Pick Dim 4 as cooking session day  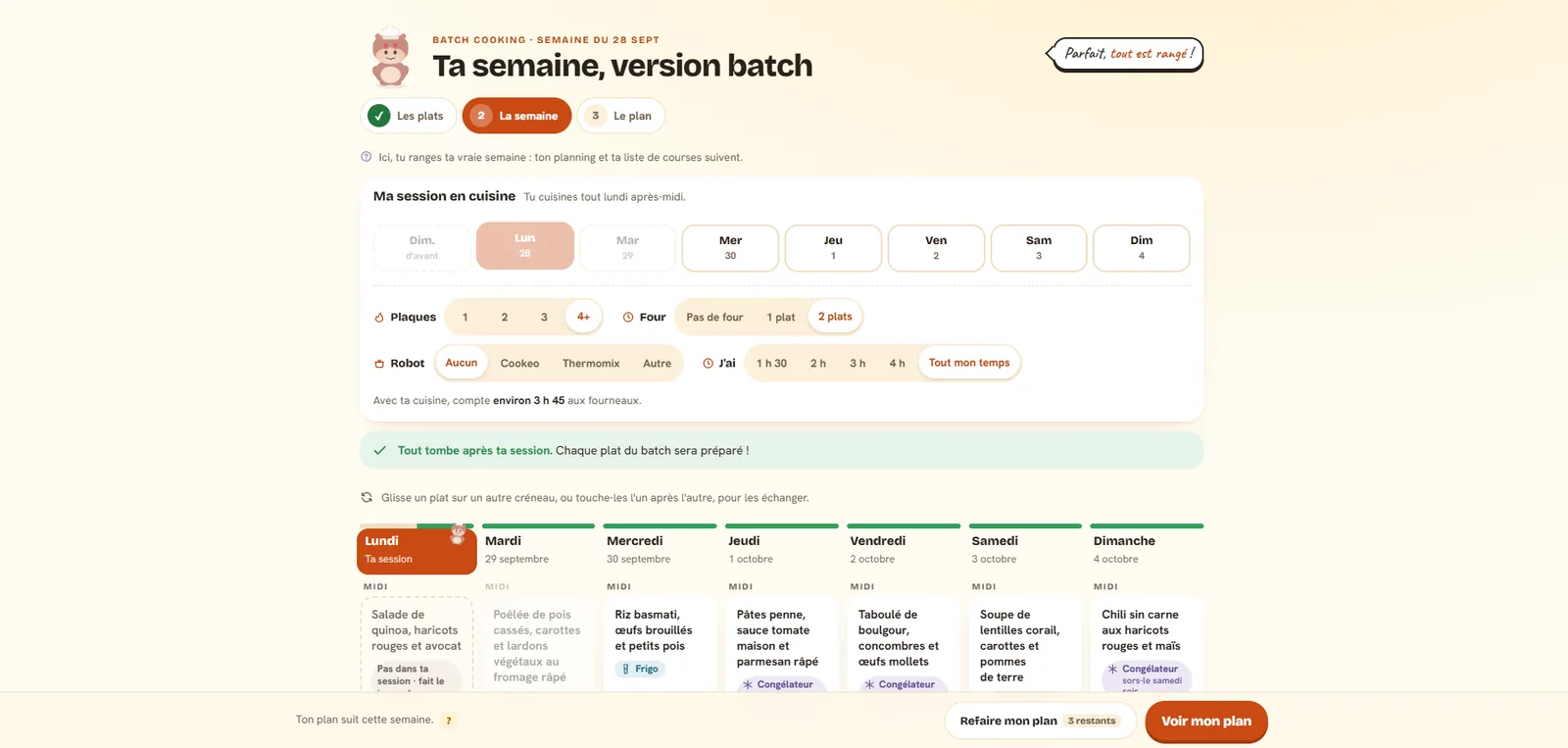click(1142, 248)
